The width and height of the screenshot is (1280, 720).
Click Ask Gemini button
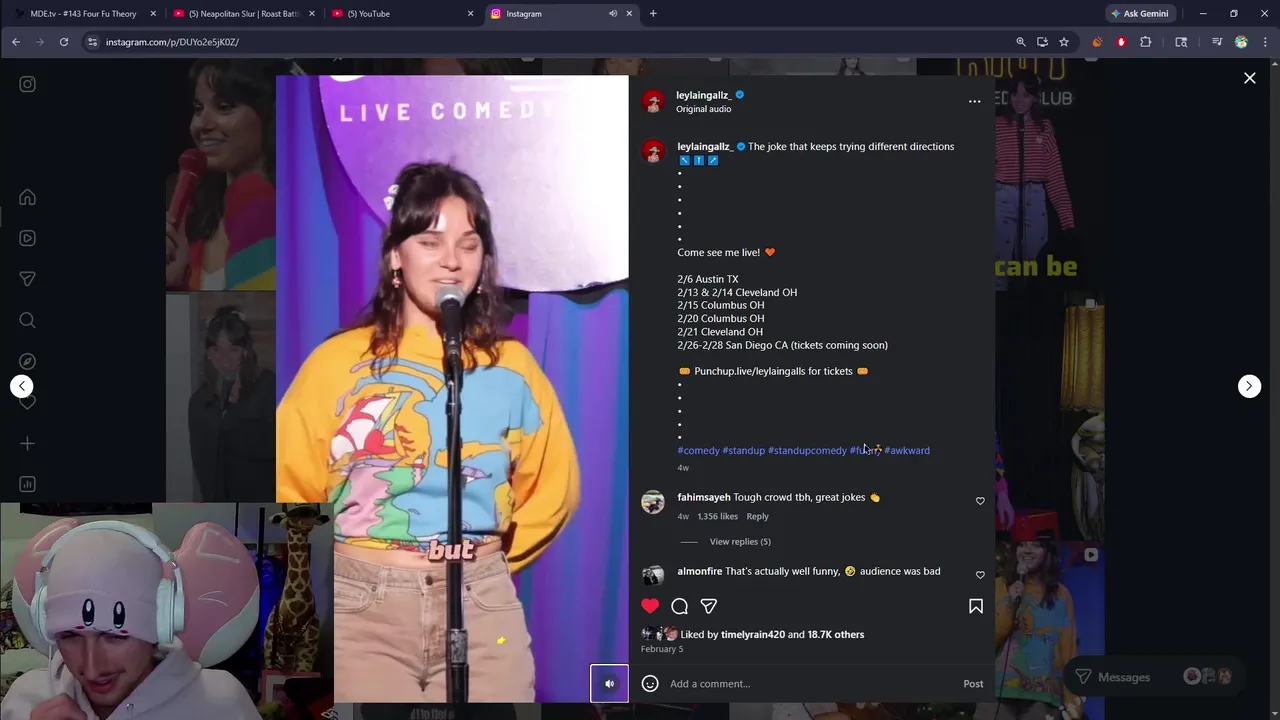click(x=1139, y=14)
